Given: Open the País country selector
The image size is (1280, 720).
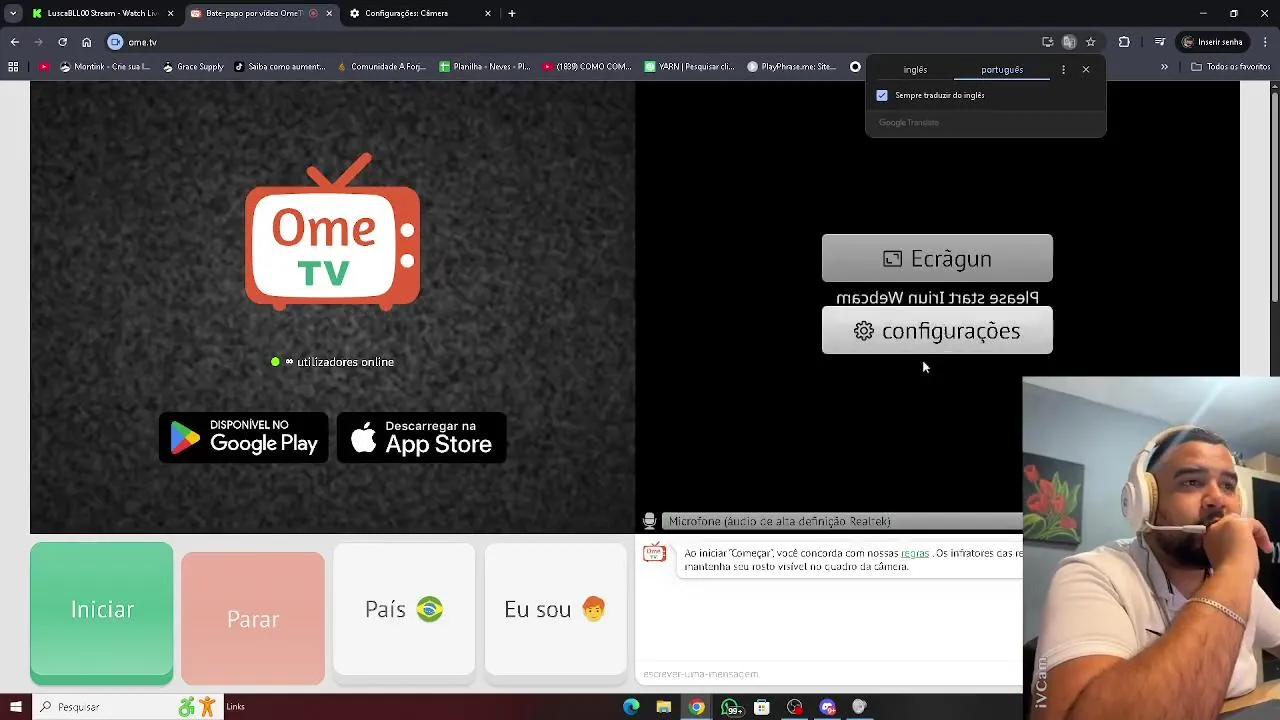Looking at the screenshot, I should tap(404, 610).
